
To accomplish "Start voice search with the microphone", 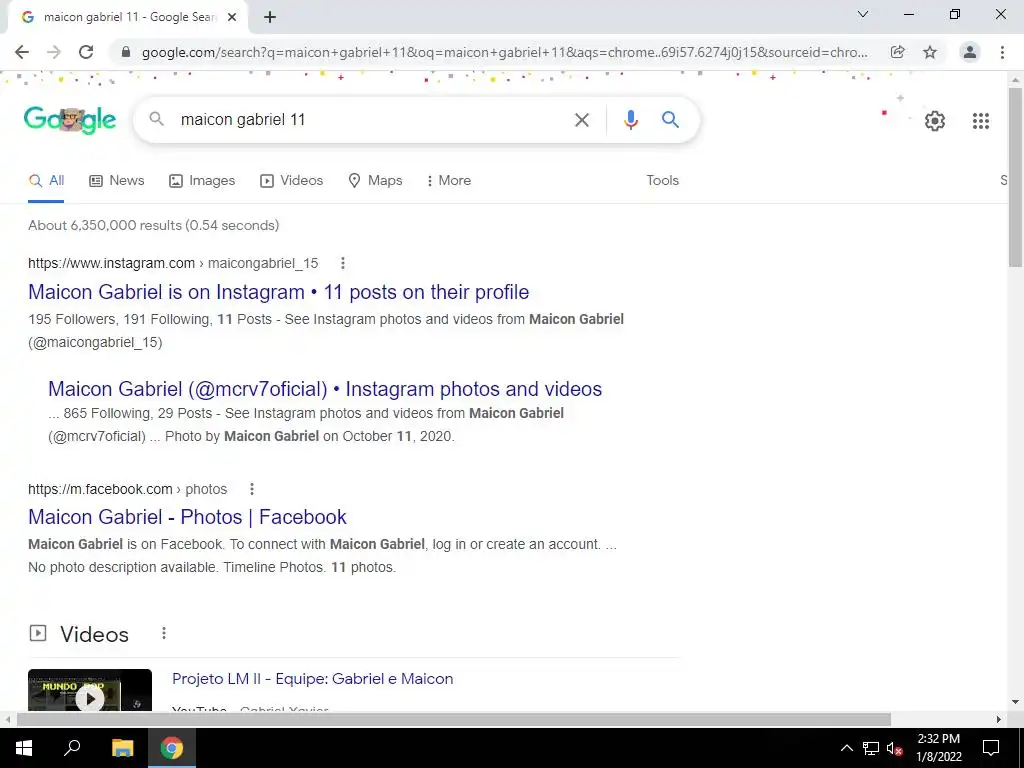I will coord(630,120).
